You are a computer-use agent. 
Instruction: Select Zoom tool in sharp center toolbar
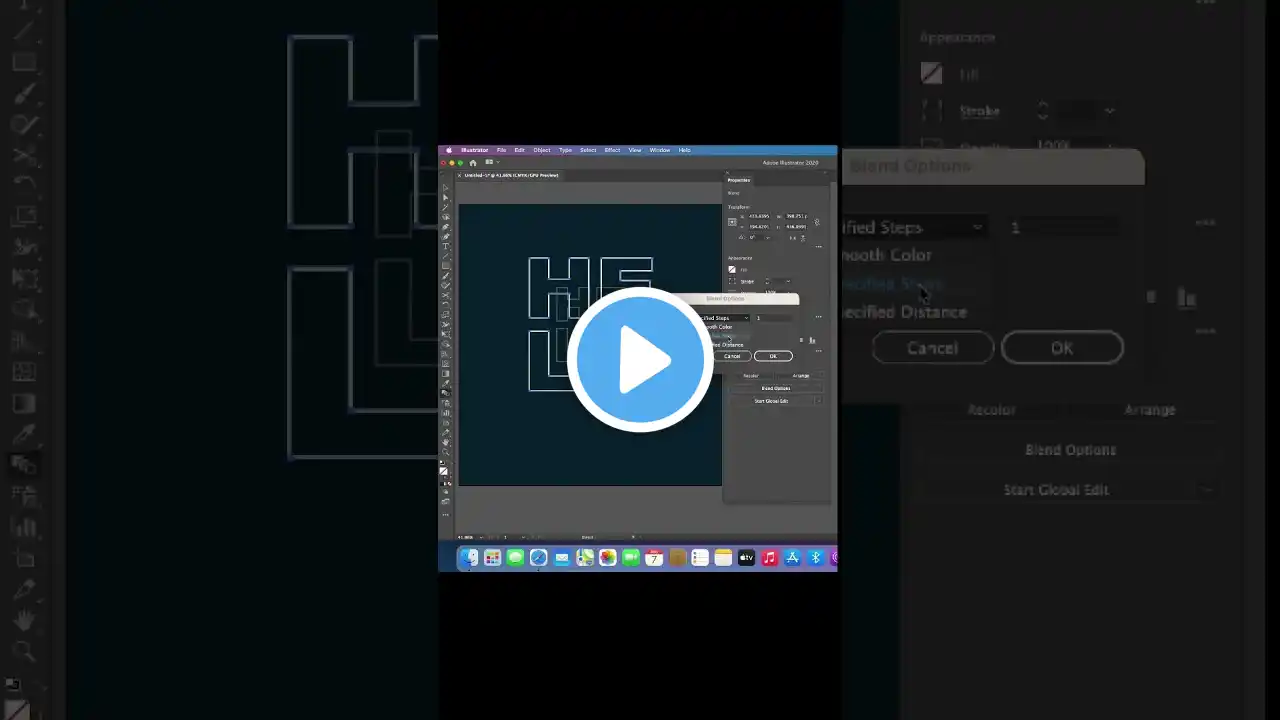click(x=446, y=451)
